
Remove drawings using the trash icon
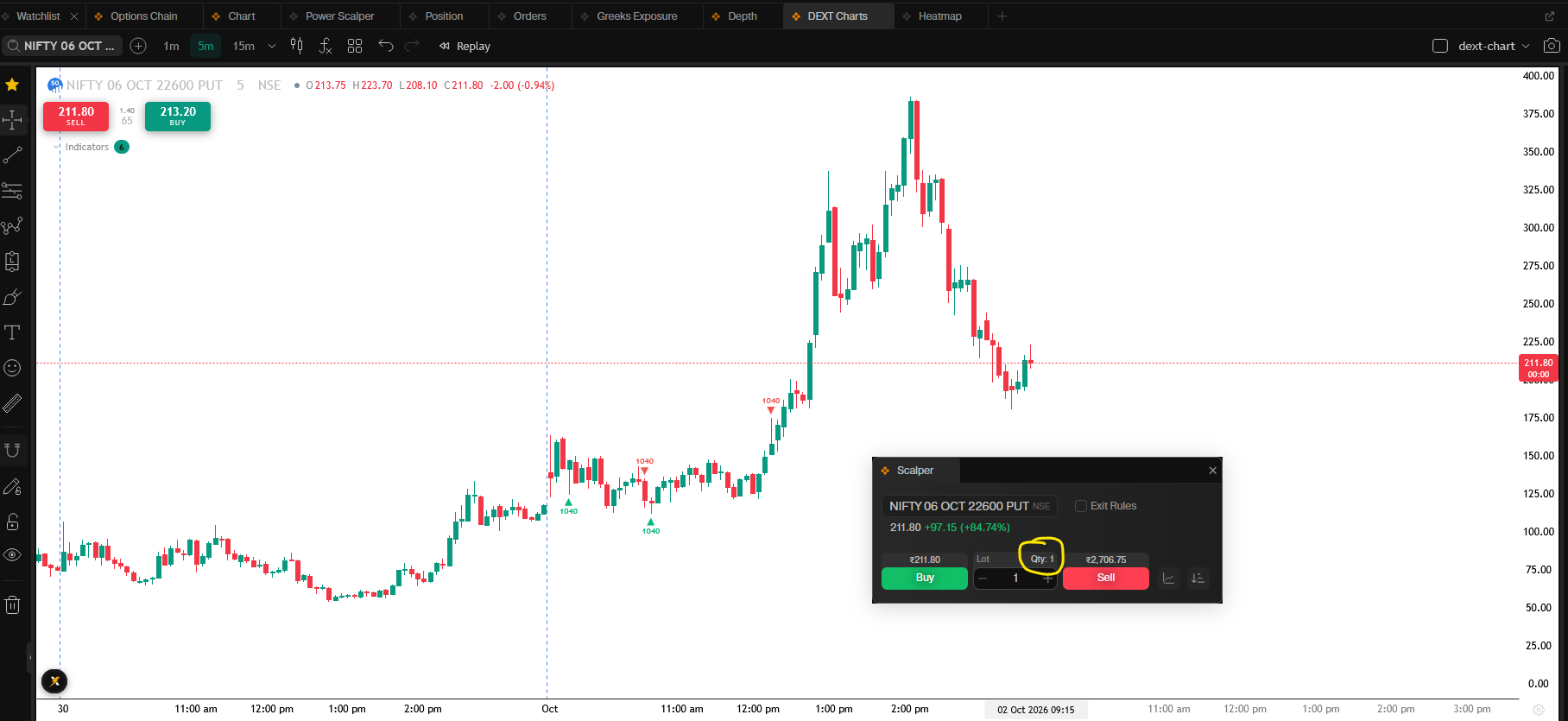point(12,605)
